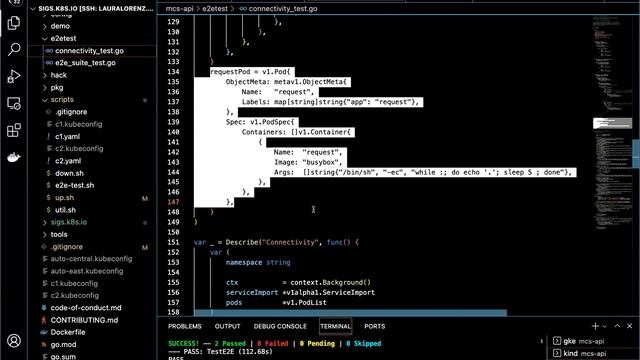The image size is (640, 360).
Task: Open auto-east.kubeconfig file
Action: [92, 271]
